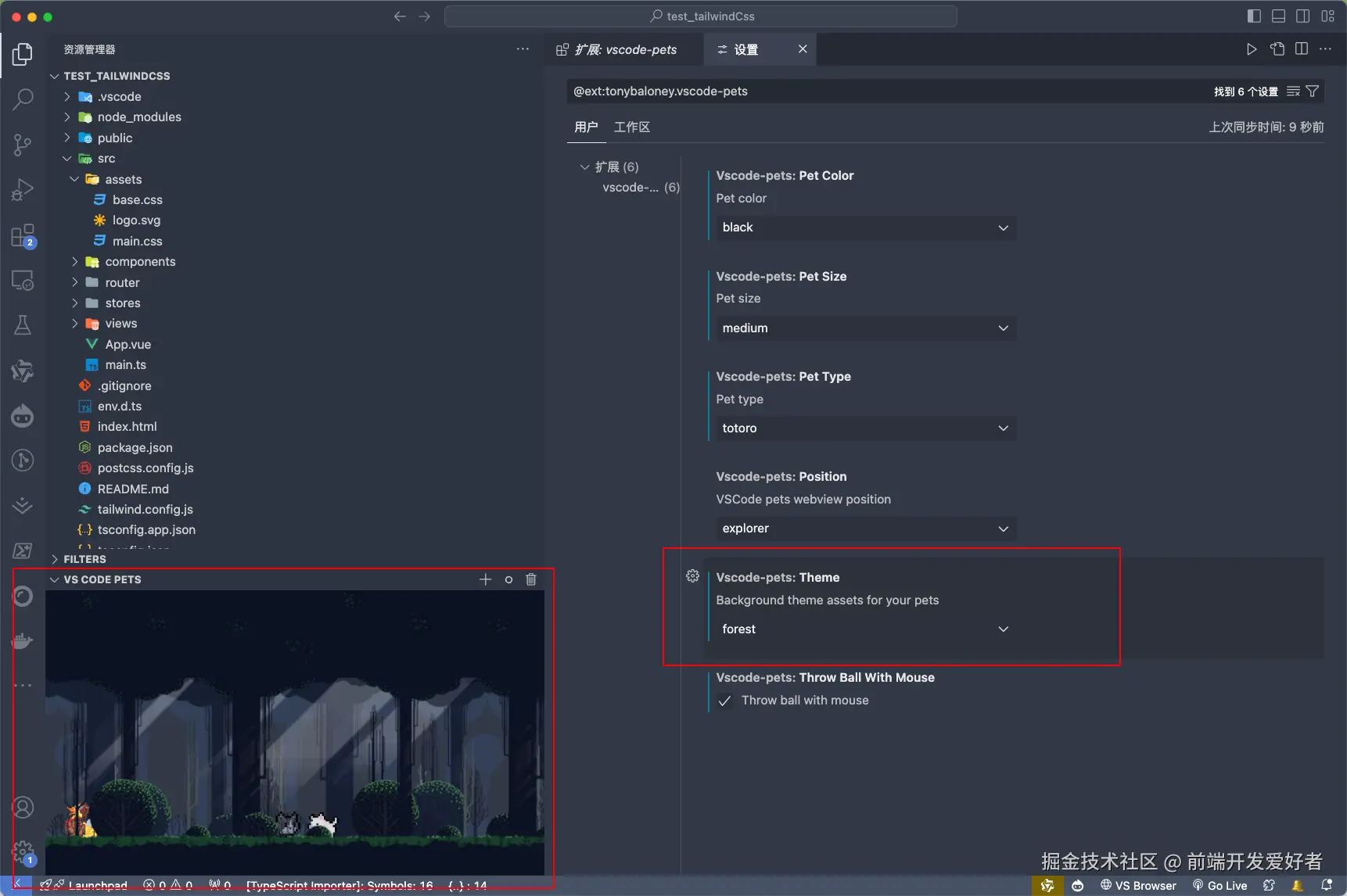The image size is (1347, 896).
Task: Select vscode-... (6) in settings tree
Action: coord(641,188)
